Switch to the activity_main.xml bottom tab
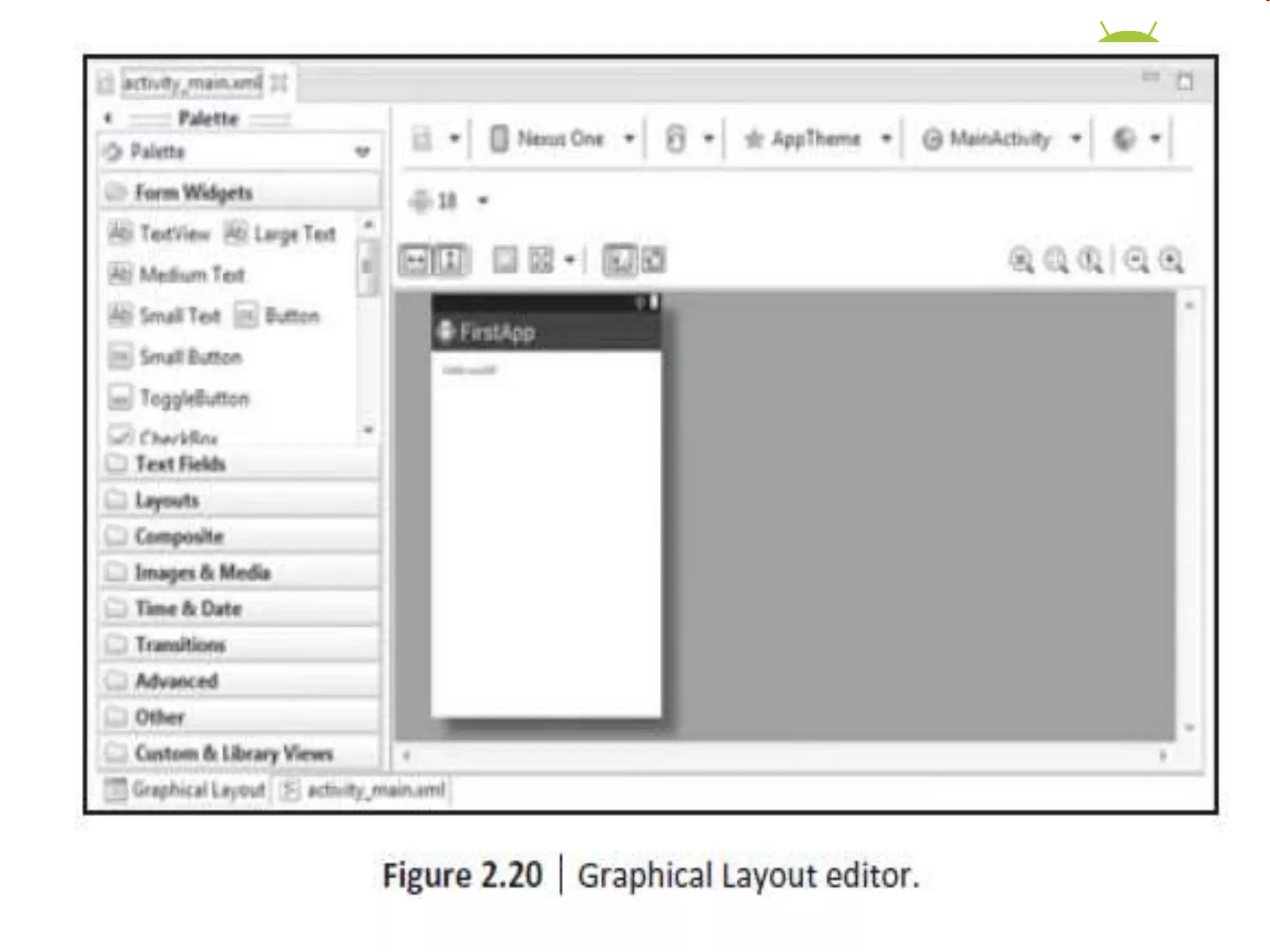The image size is (1270, 952). [375, 790]
